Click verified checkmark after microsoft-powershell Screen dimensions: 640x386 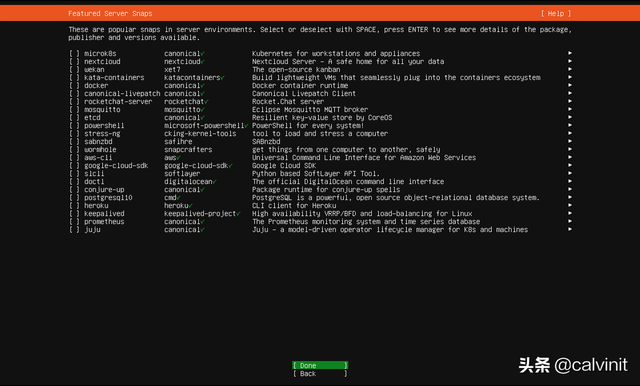pyautogui.click(x=247, y=126)
